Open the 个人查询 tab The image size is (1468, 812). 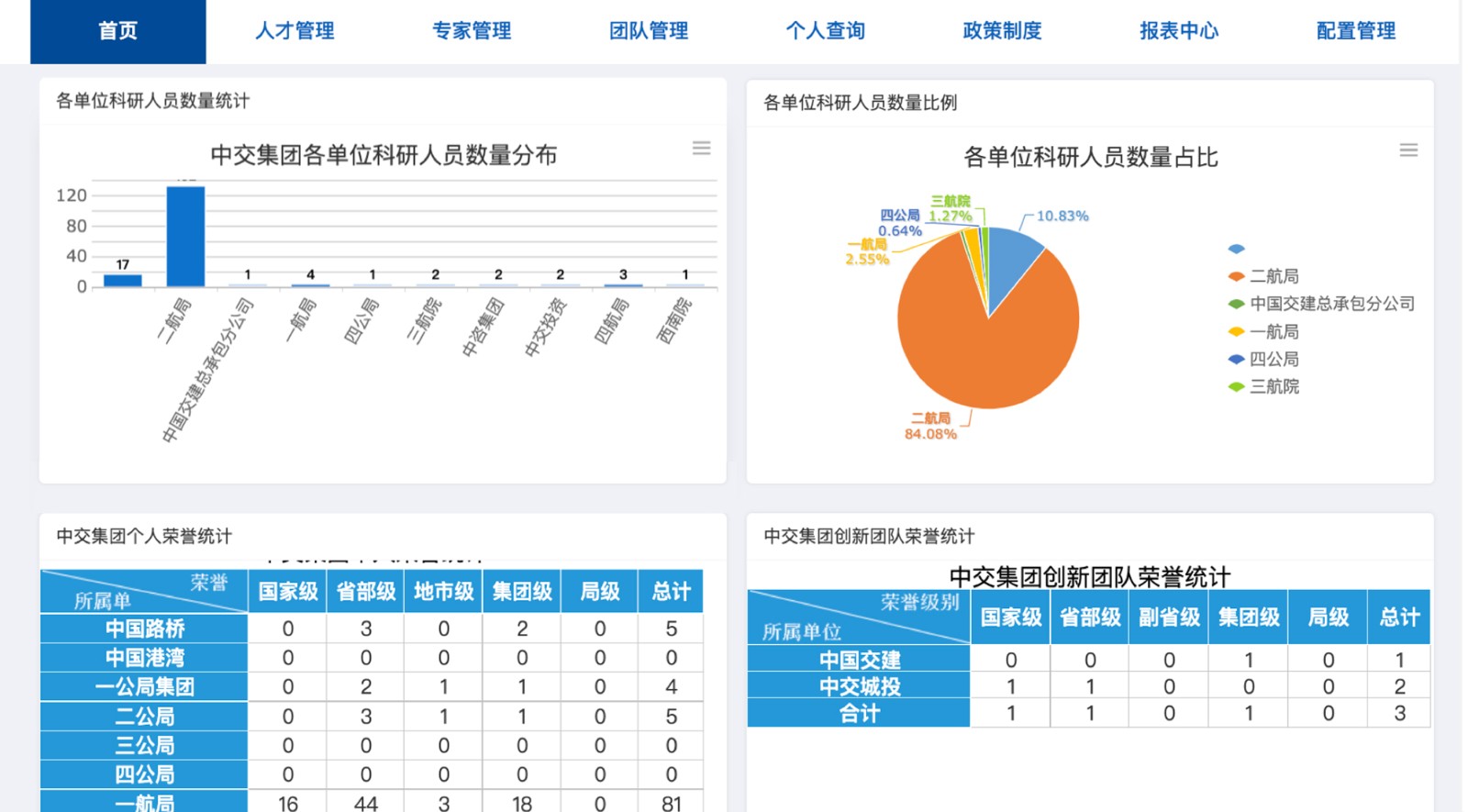[826, 31]
